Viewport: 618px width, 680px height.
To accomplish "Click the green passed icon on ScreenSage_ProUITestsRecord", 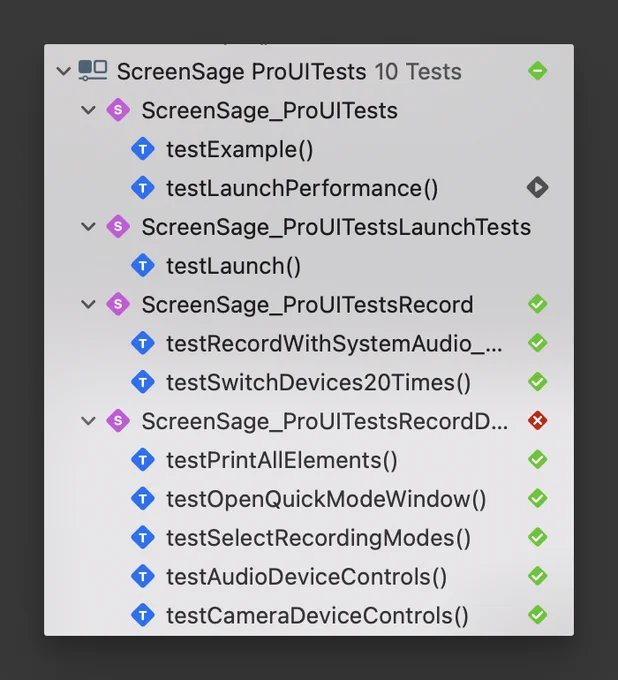I will point(538,304).
